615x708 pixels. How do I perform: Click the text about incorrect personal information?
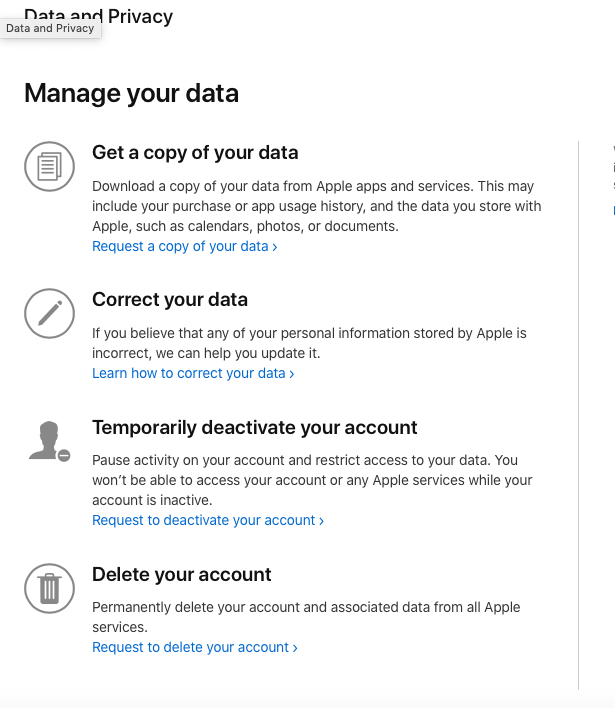pyautogui.click(x=309, y=343)
